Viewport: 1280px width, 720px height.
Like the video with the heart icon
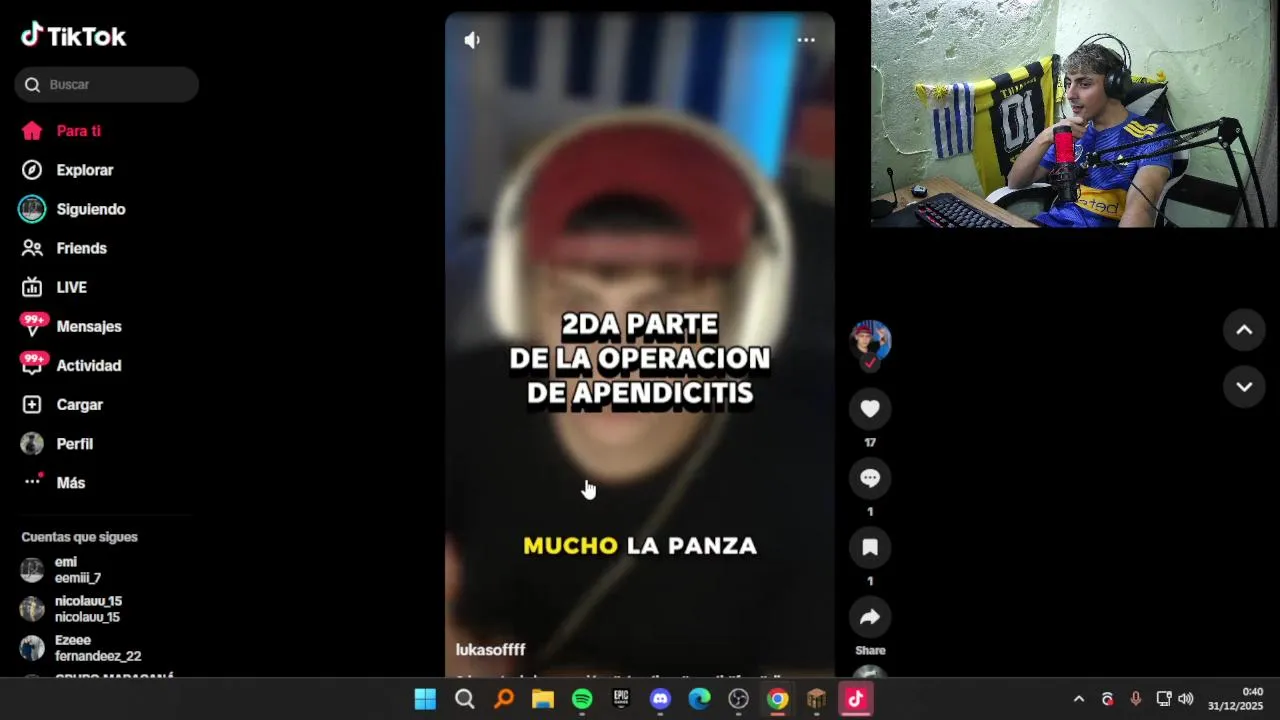pos(870,408)
